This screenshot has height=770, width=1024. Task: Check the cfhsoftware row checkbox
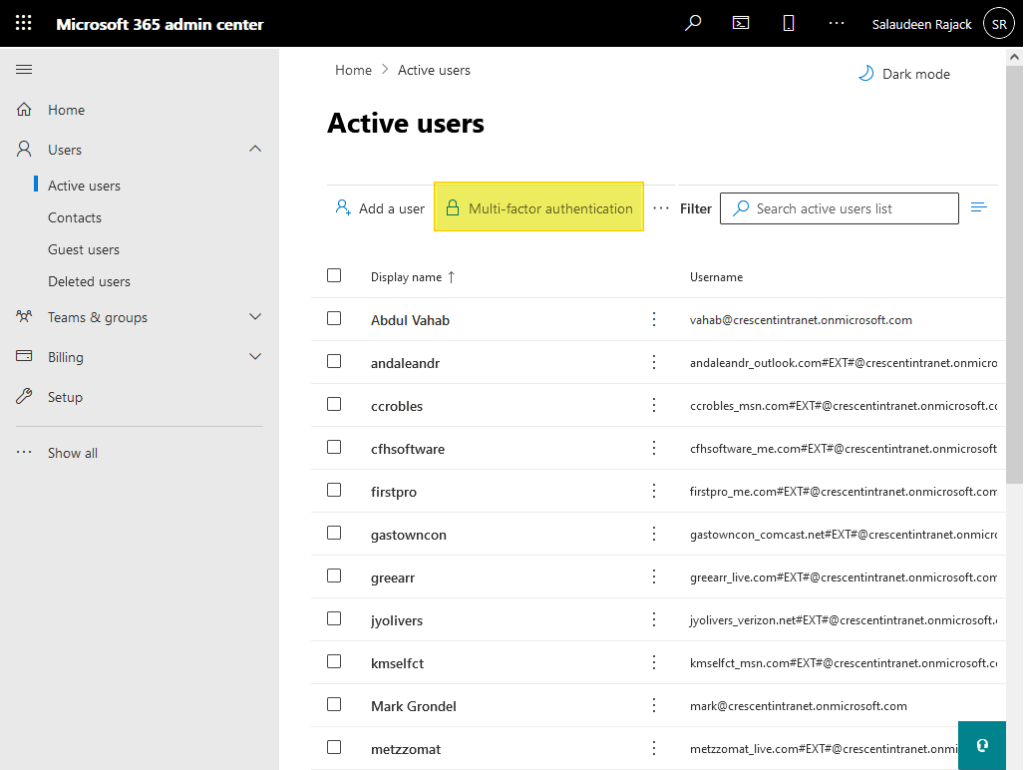[x=334, y=447]
